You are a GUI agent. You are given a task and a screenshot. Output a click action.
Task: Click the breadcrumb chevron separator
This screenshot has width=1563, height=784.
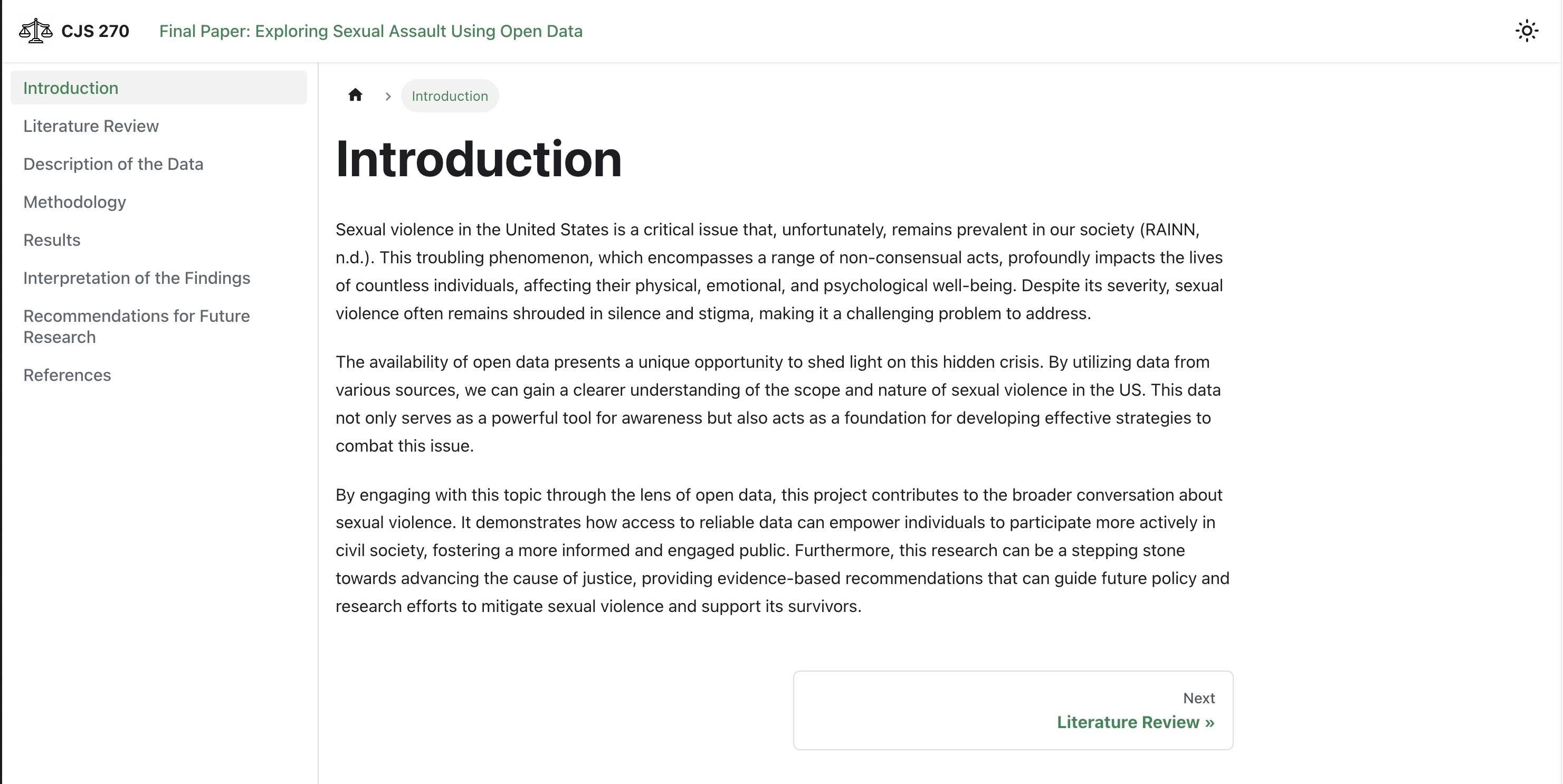click(x=388, y=96)
